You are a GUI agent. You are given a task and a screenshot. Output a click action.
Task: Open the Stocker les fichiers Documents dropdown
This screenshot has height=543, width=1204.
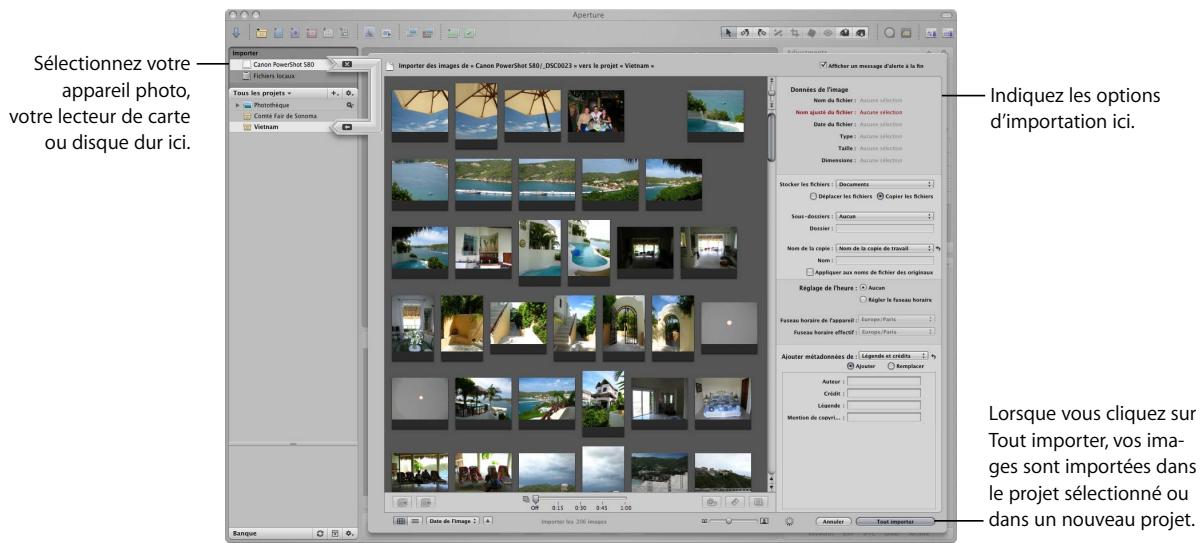884,184
